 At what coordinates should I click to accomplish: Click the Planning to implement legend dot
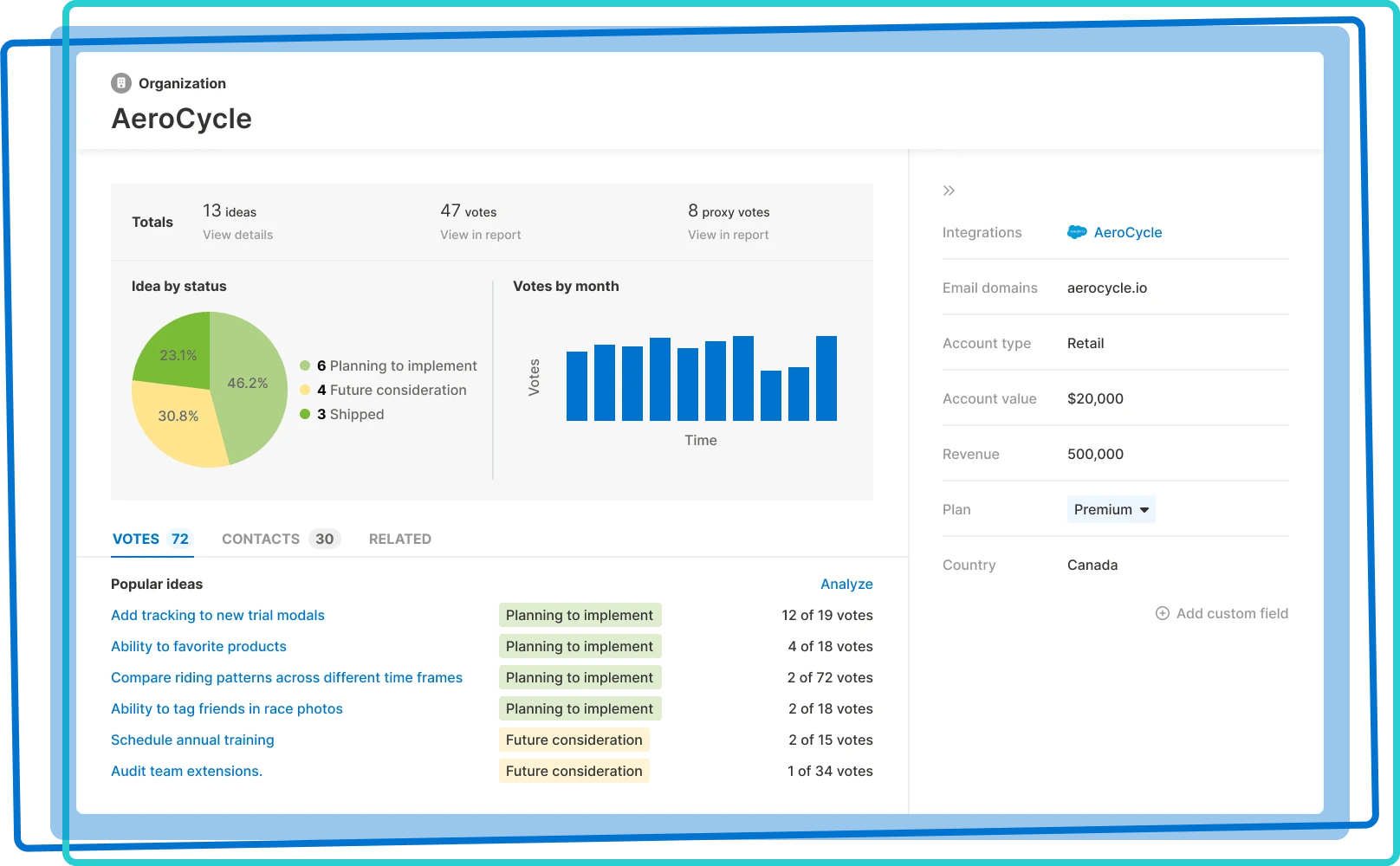(x=305, y=365)
